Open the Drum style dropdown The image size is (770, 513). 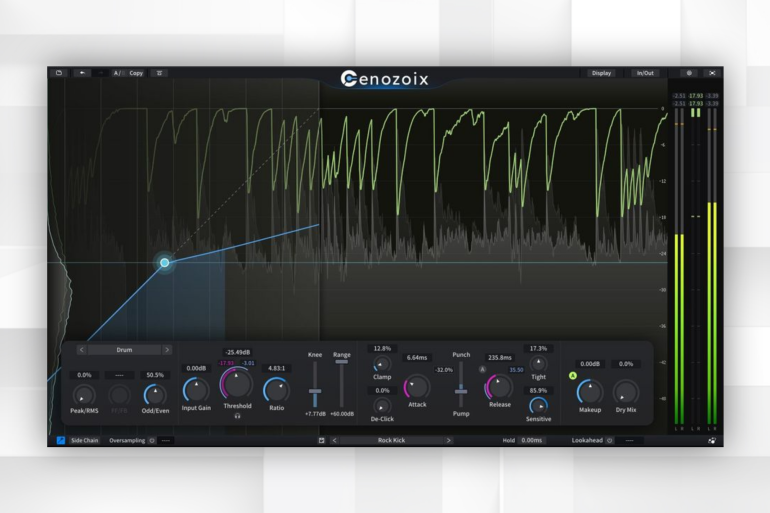click(x=124, y=350)
